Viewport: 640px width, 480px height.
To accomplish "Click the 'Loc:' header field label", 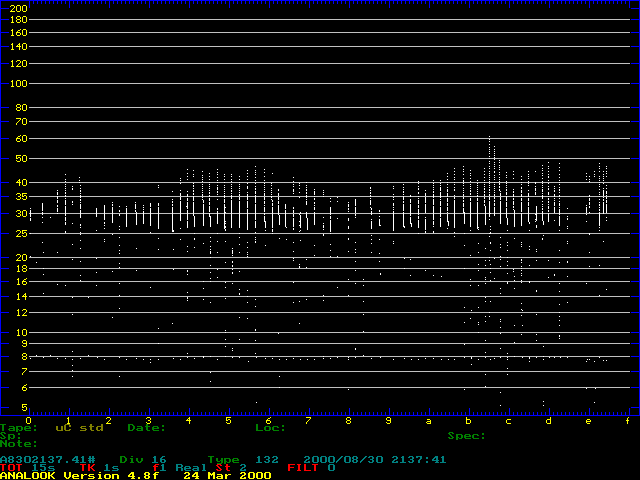I will pyautogui.click(x=270, y=428).
